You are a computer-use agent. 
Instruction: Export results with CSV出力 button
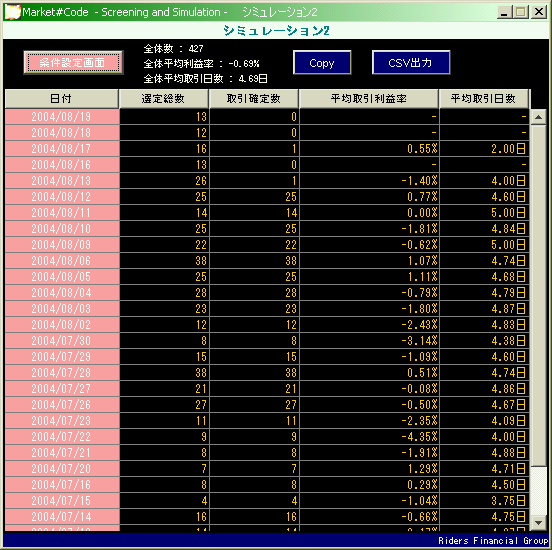pyautogui.click(x=411, y=63)
